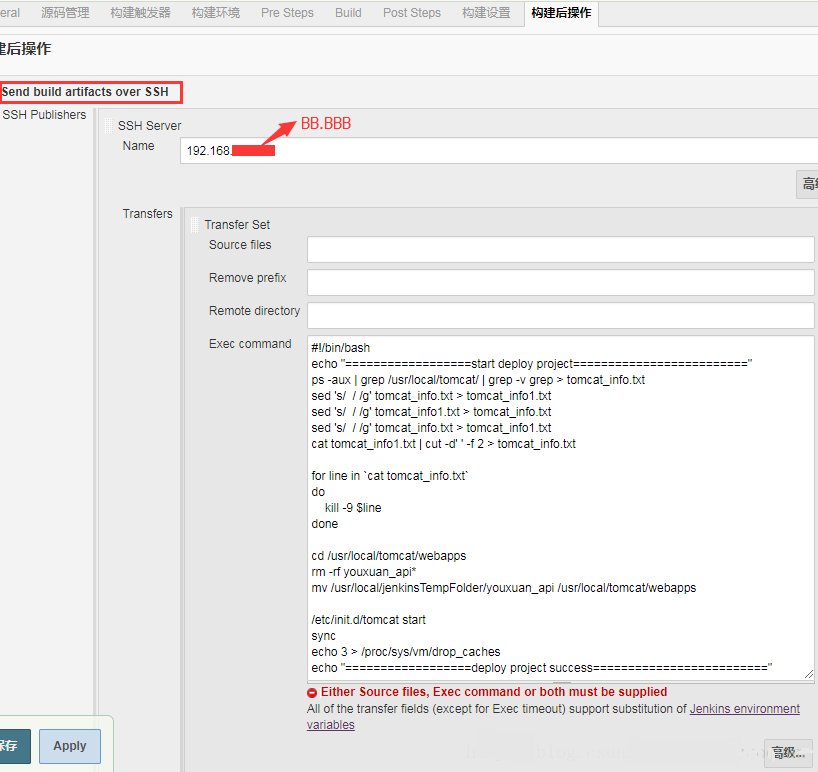Click the 'echo 3 > /proc/sys/vm/drop_caches' line

[x=406, y=652]
